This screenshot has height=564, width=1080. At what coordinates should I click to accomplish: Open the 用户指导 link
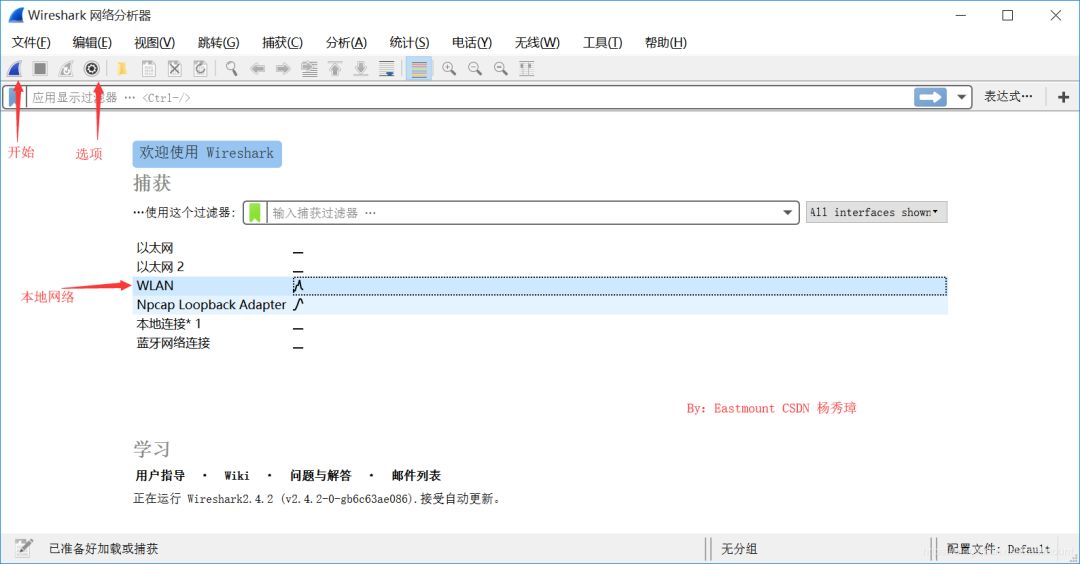[x=160, y=475]
